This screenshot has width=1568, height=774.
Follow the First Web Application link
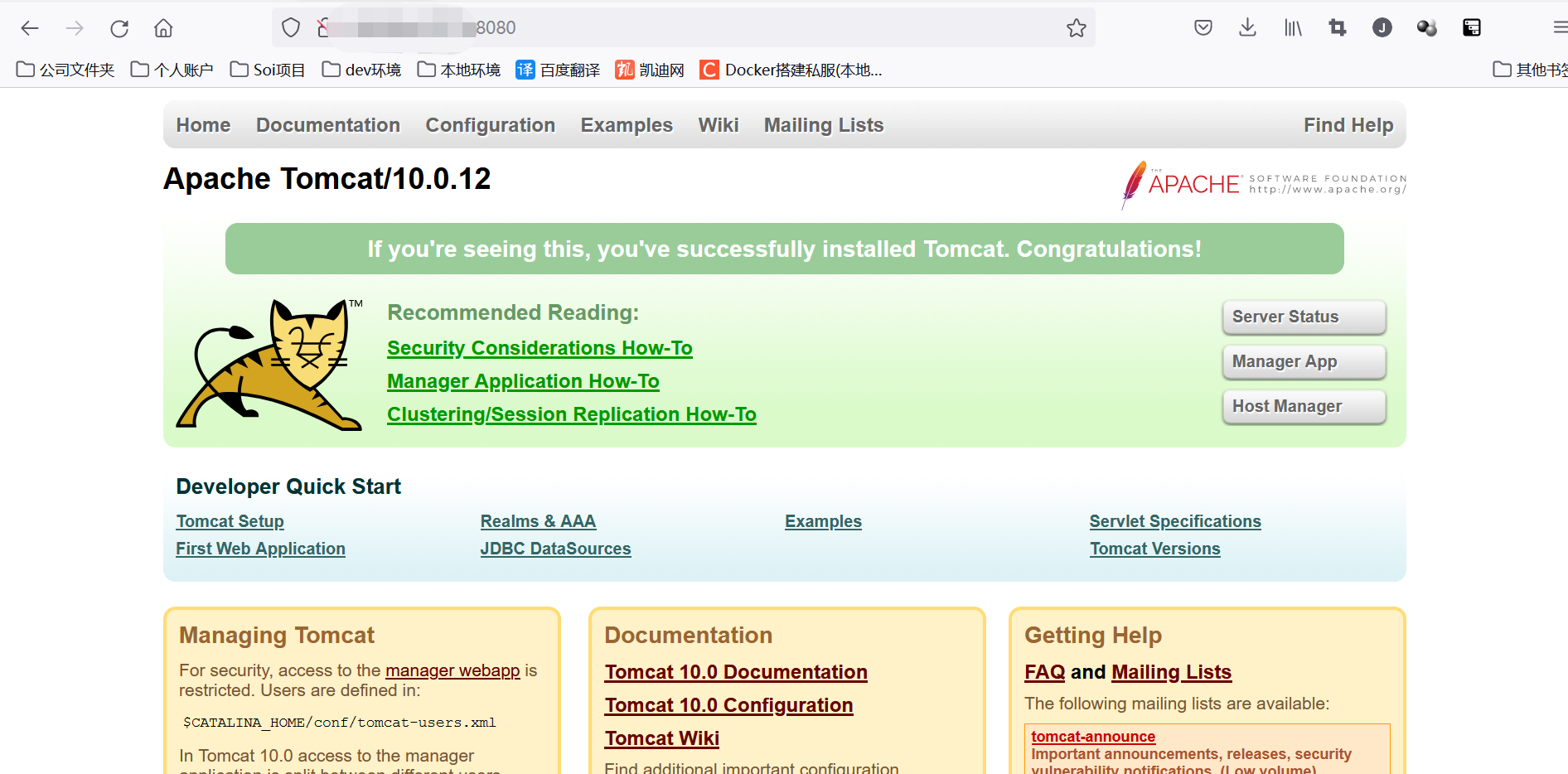[260, 549]
